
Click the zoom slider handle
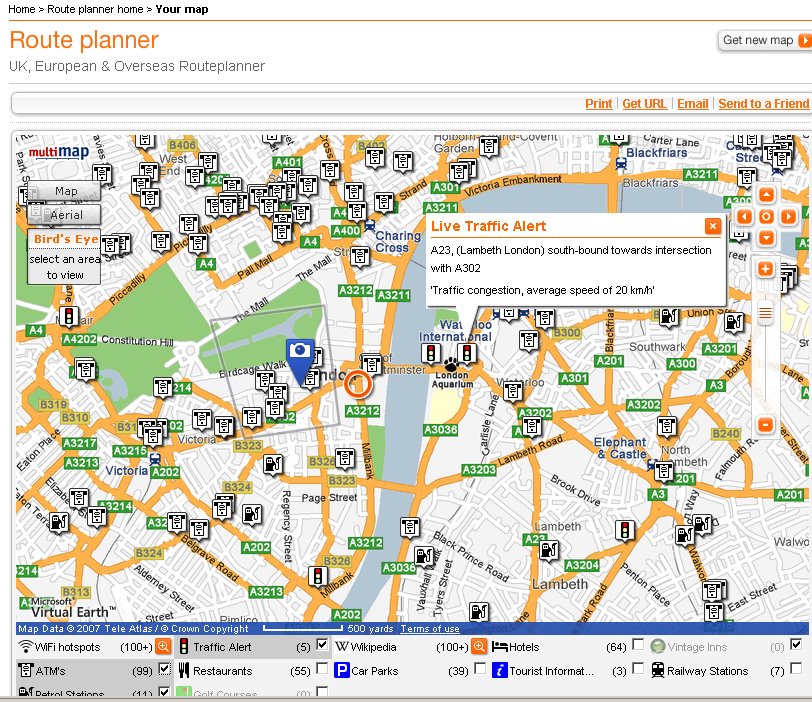coord(765,313)
